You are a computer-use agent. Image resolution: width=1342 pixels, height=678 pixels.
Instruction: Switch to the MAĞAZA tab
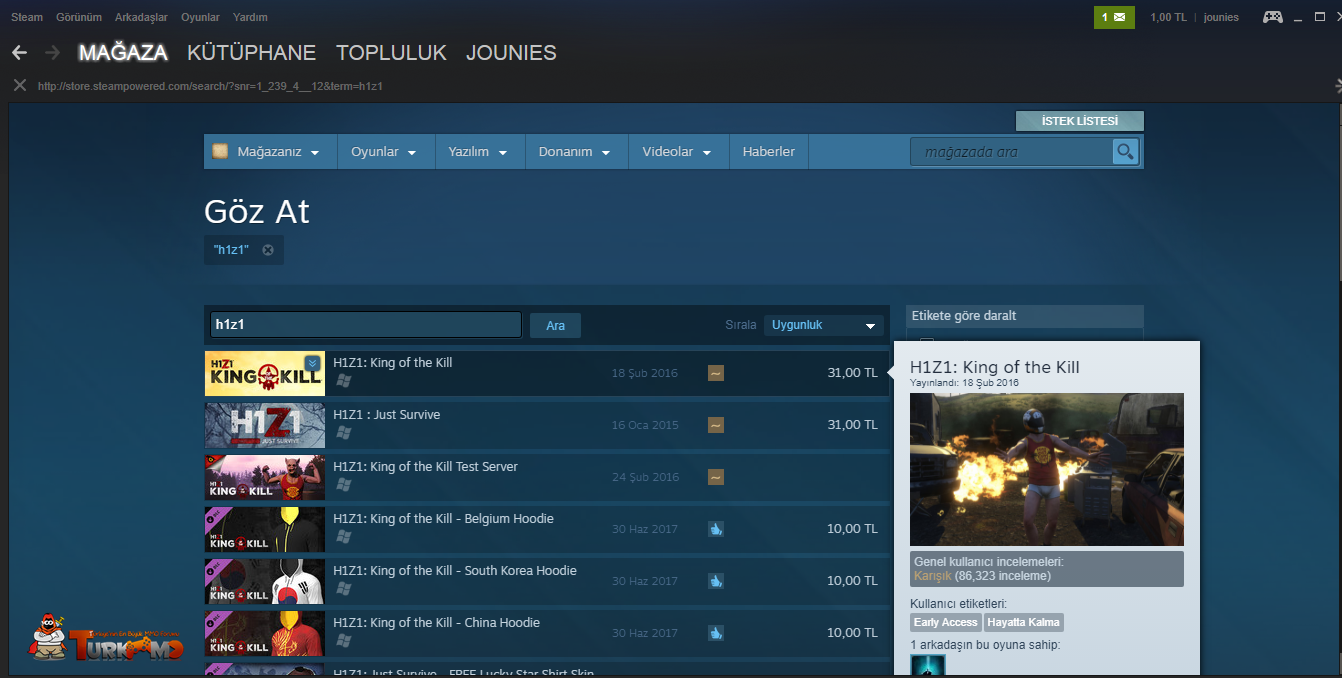[x=123, y=53]
